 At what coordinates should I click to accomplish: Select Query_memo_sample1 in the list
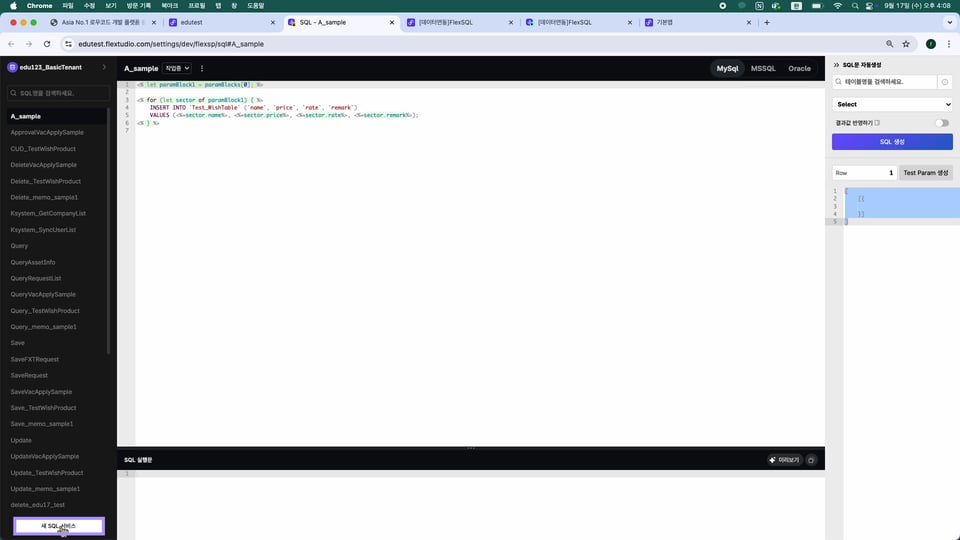click(43, 326)
